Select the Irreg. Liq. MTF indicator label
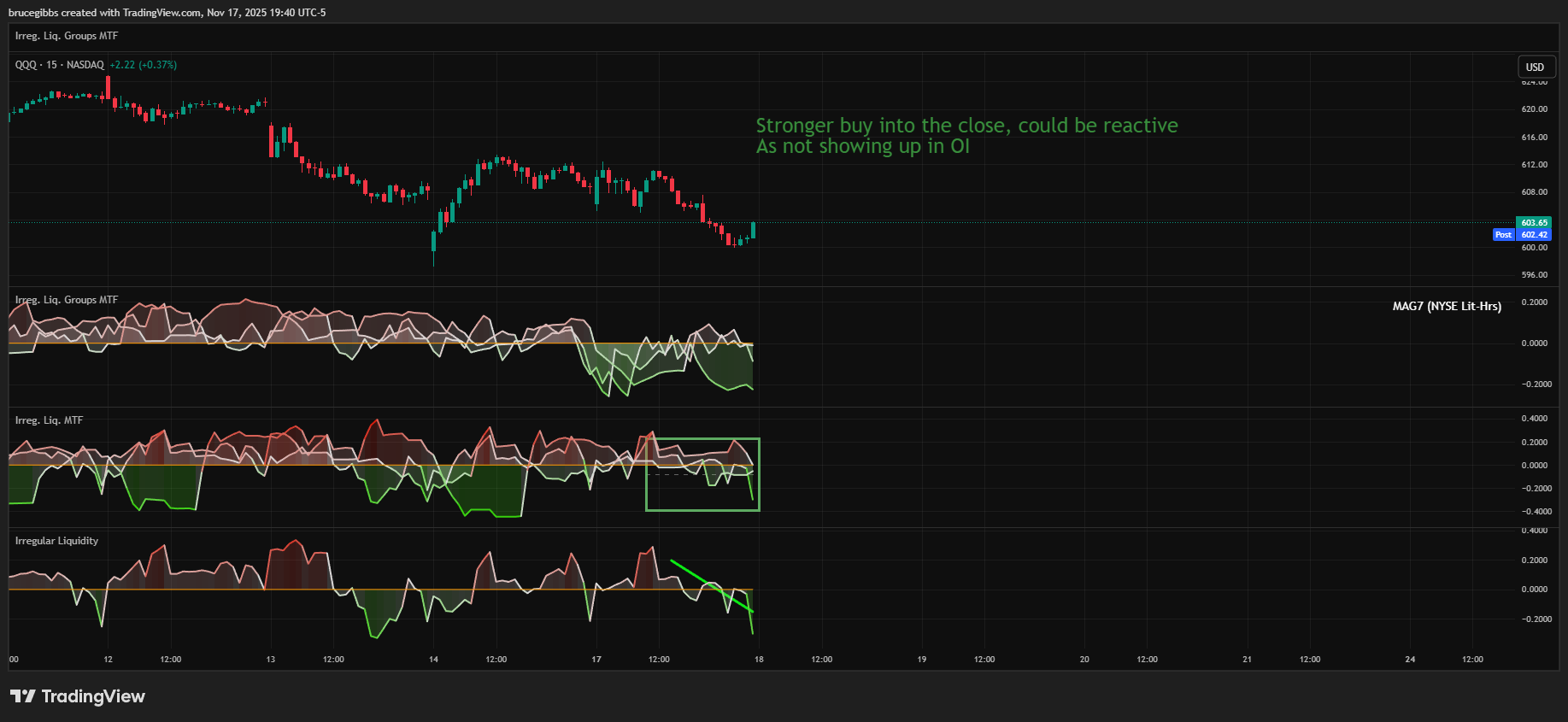Screen dimensions: 1568x722 [49, 420]
